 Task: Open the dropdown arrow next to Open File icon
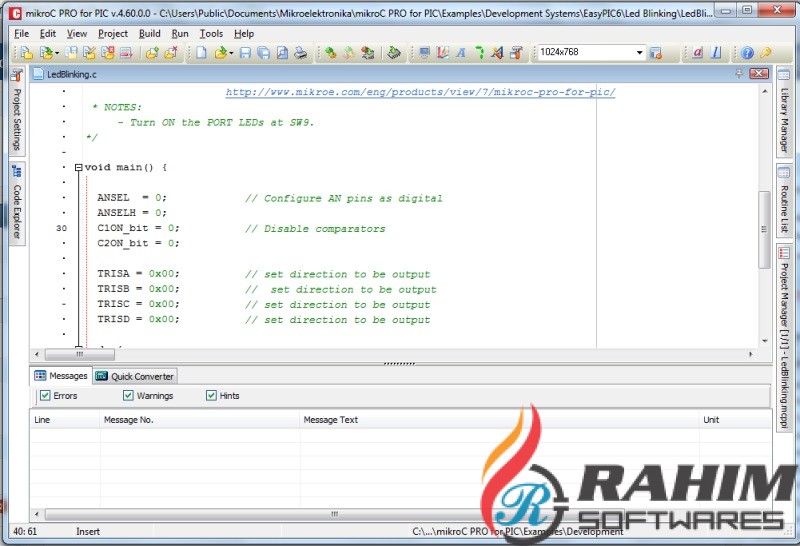tap(232, 53)
